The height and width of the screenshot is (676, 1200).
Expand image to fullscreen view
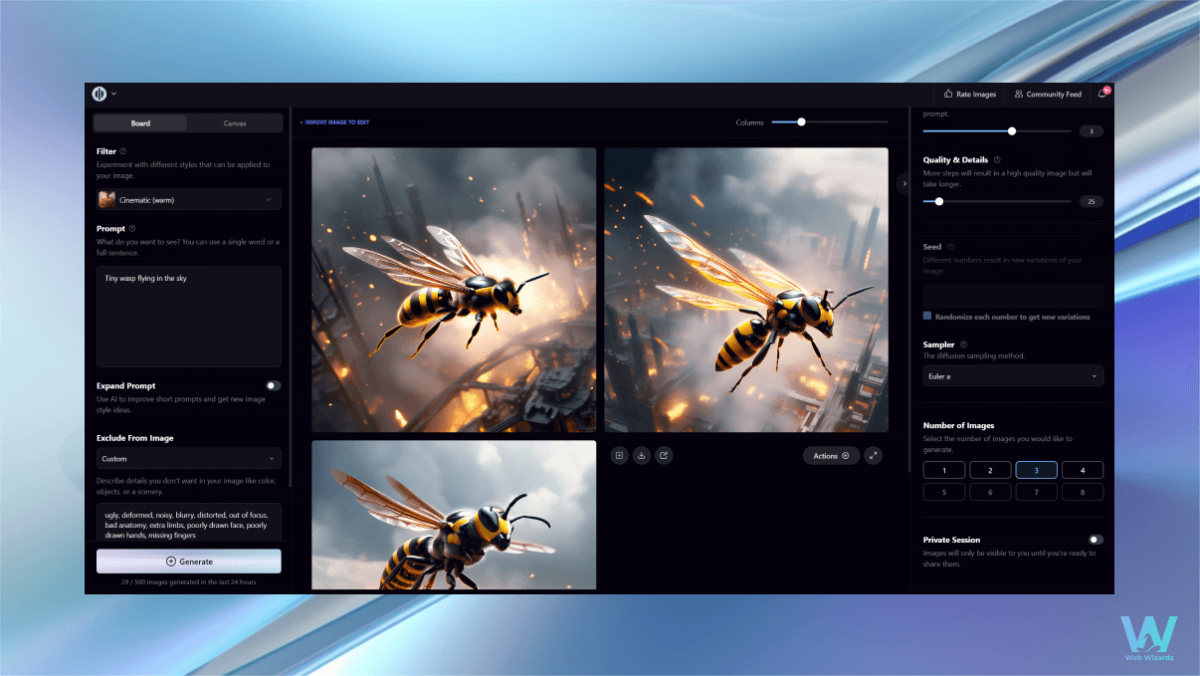coord(873,456)
